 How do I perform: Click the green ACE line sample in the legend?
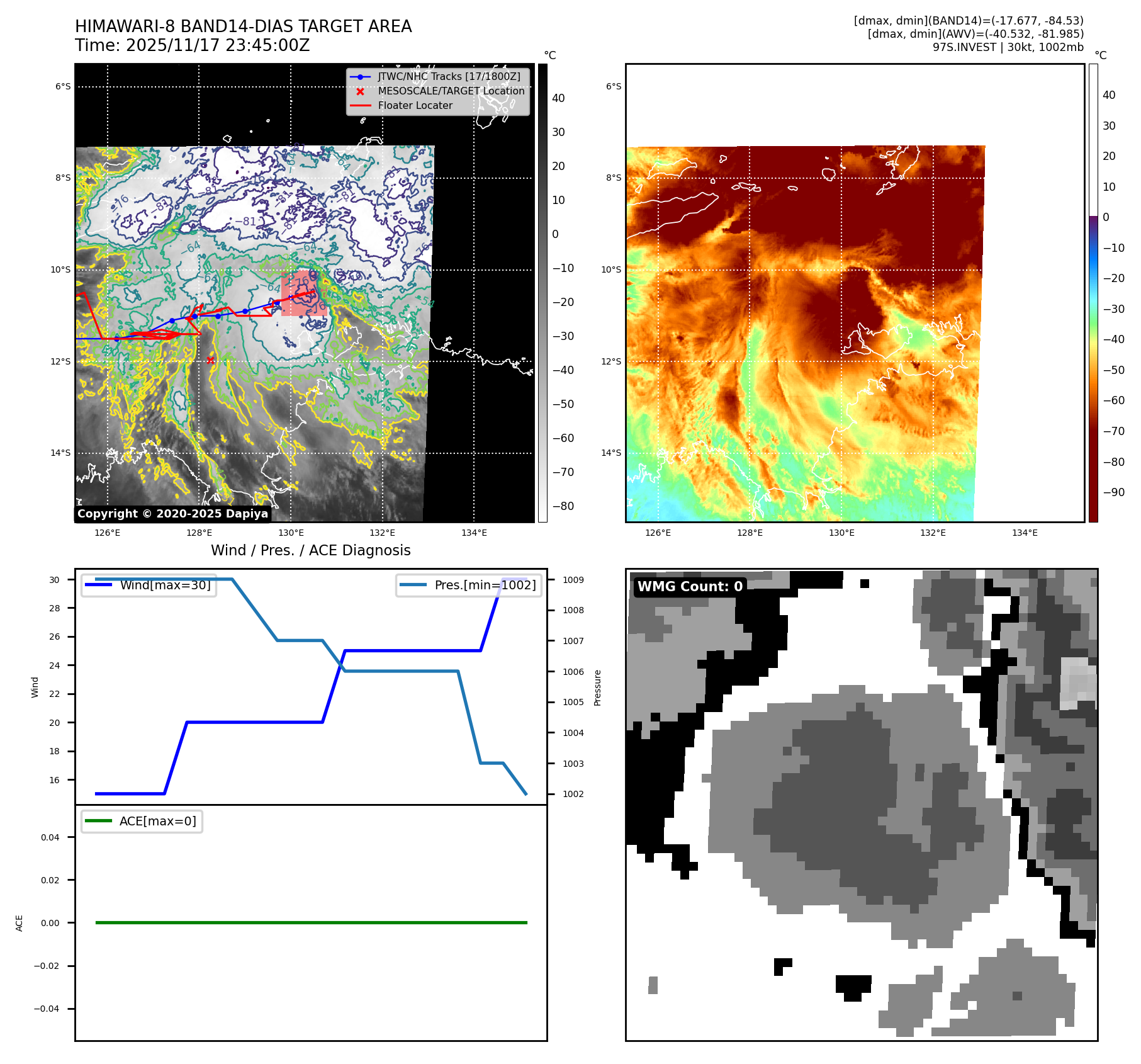(98, 821)
